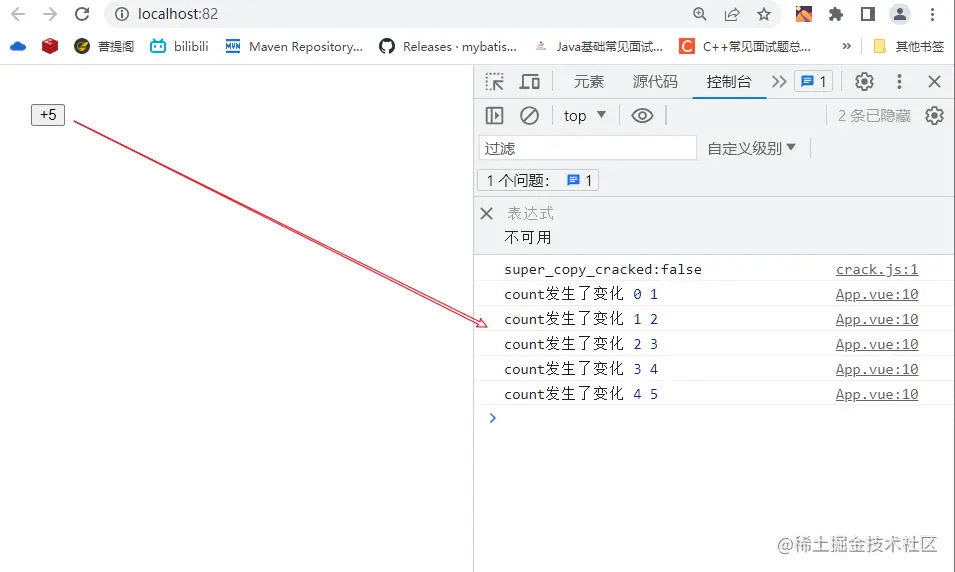This screenshot has width=955, height=572.
Task: View site info icon beside localhost:82
Action: 122,14
